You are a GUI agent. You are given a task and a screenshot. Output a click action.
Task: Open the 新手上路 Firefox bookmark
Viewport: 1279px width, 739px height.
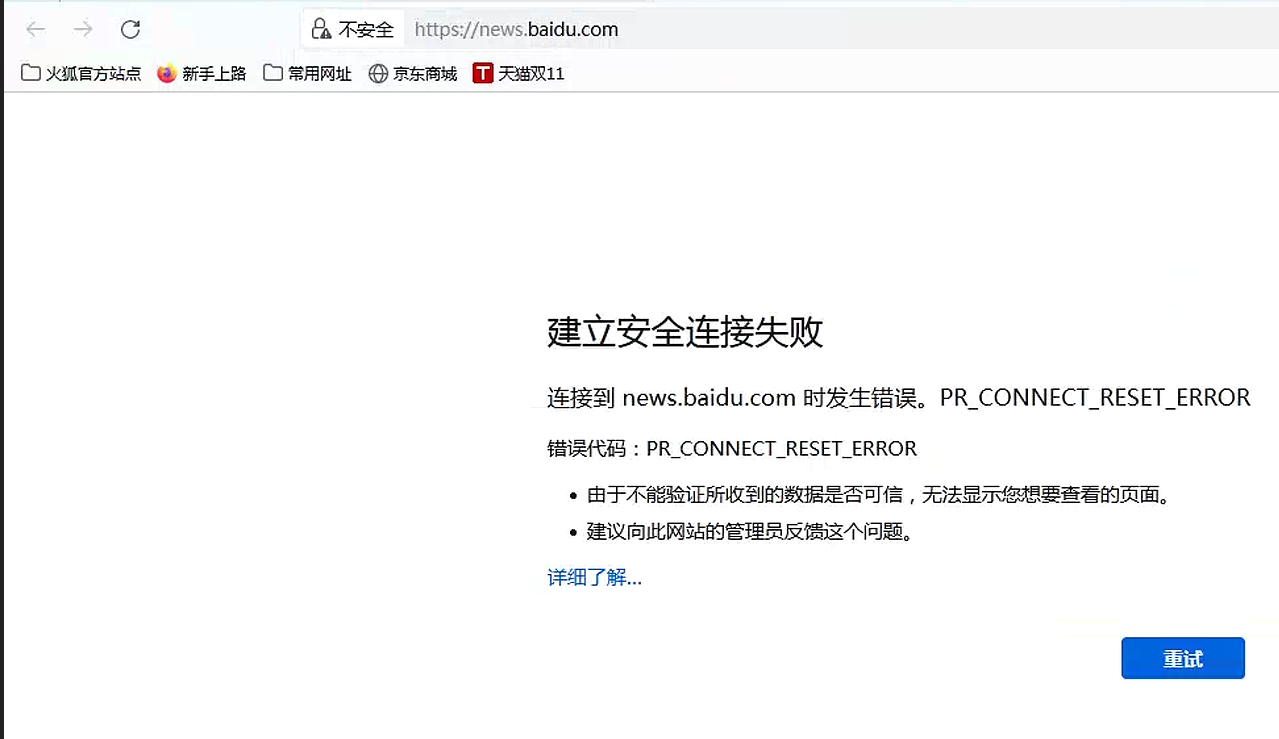(202, 73)
